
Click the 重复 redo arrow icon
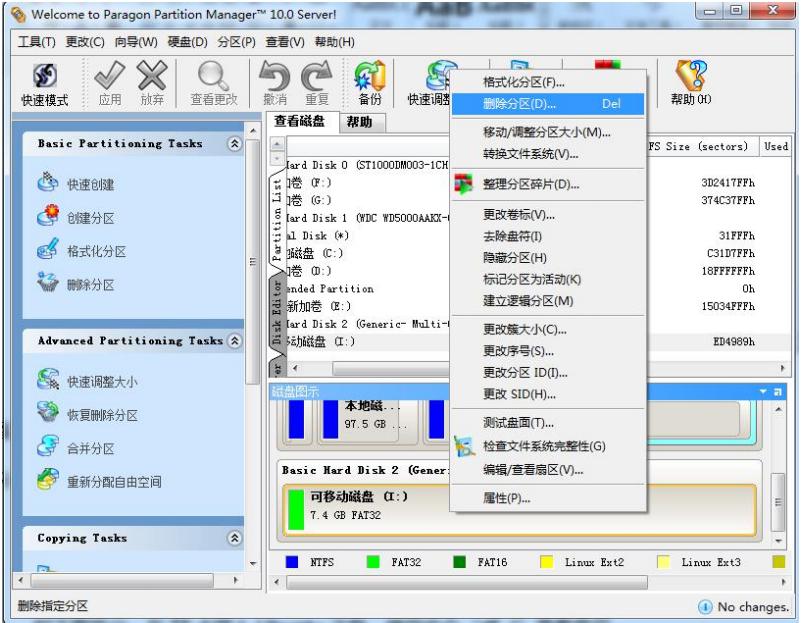317,76
